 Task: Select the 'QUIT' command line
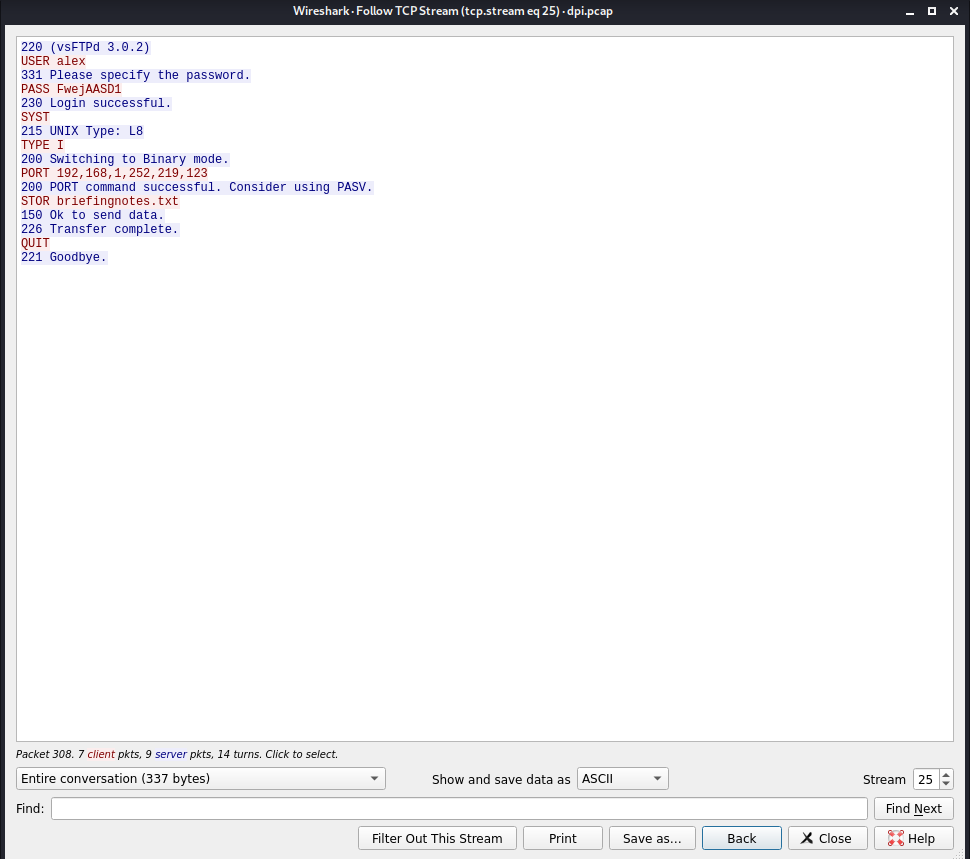tap(35, 243)
